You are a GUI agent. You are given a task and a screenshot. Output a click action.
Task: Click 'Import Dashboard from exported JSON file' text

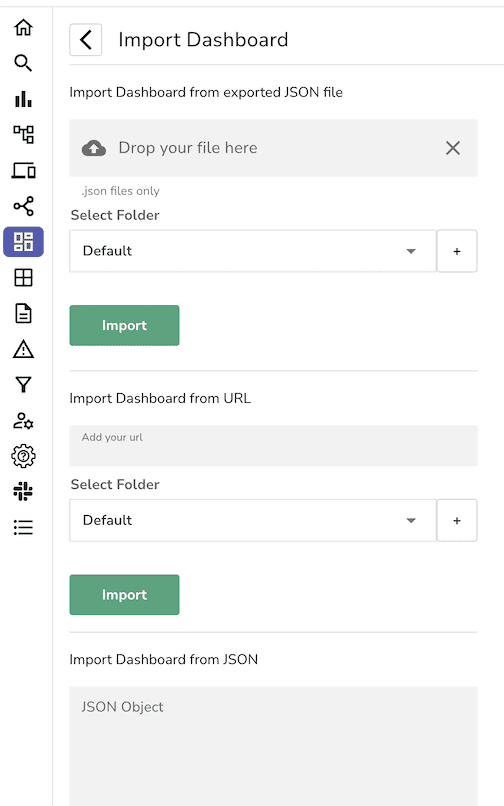[x=206, y=93]
